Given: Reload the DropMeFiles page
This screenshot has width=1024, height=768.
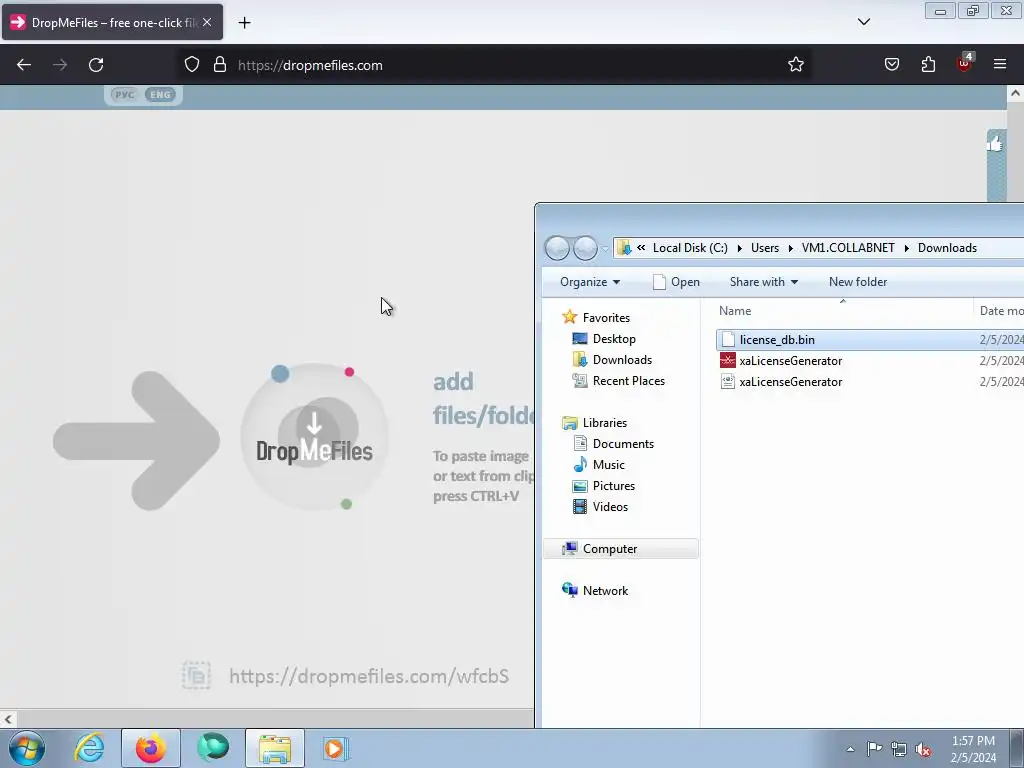Looking at the screenshot, I should point(96,65).
